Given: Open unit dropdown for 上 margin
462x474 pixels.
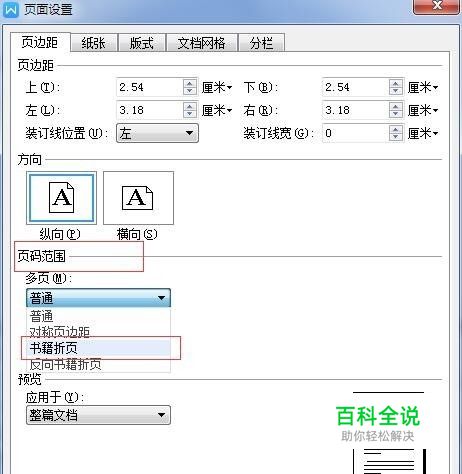Looking at the screenshot, I should pyautogui.click(x=217, y=88).
